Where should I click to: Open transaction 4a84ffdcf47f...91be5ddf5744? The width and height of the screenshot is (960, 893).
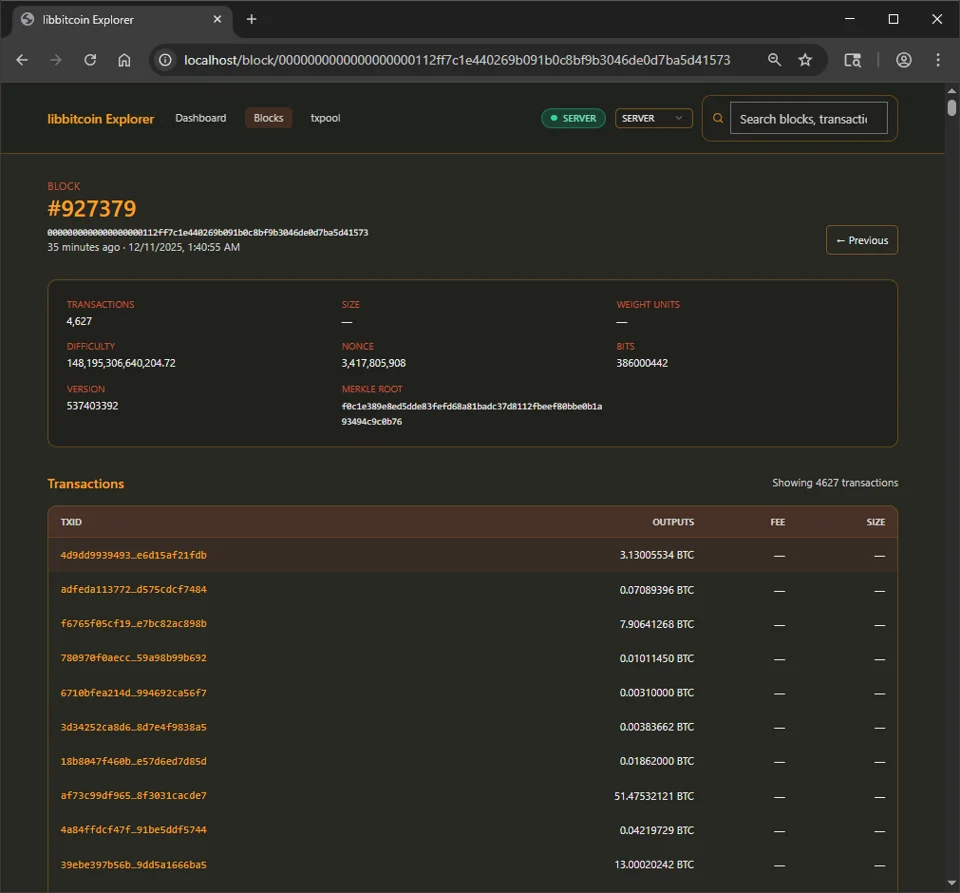(x=133, y=830)
